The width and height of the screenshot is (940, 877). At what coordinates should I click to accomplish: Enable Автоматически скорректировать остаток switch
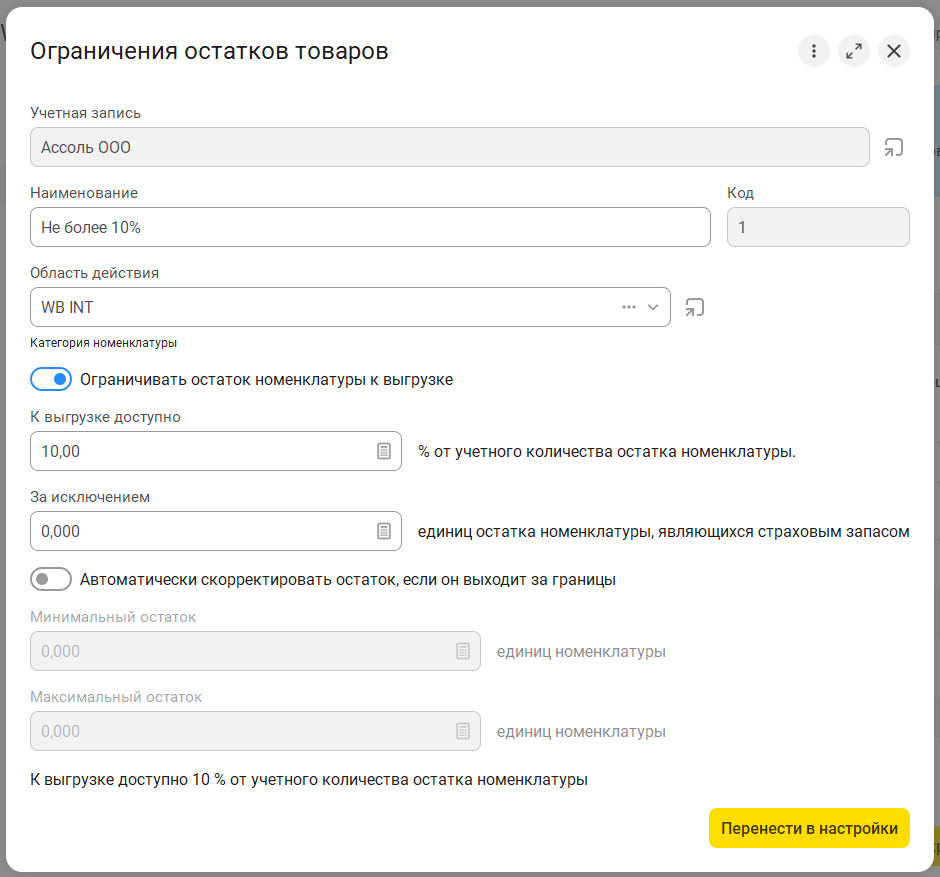[x=51, y=580]
